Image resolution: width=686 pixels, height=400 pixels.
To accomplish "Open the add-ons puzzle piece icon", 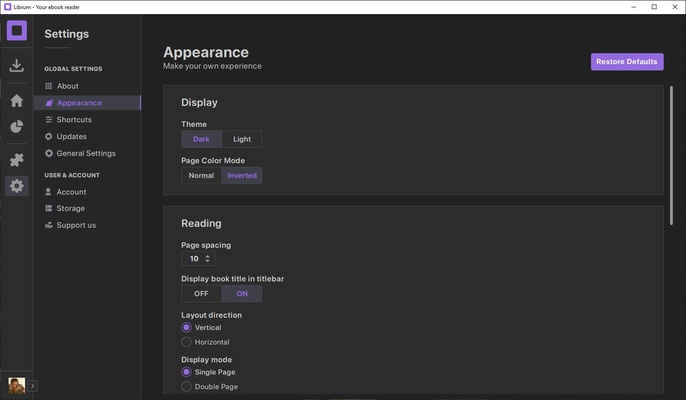I will [16, 160].
